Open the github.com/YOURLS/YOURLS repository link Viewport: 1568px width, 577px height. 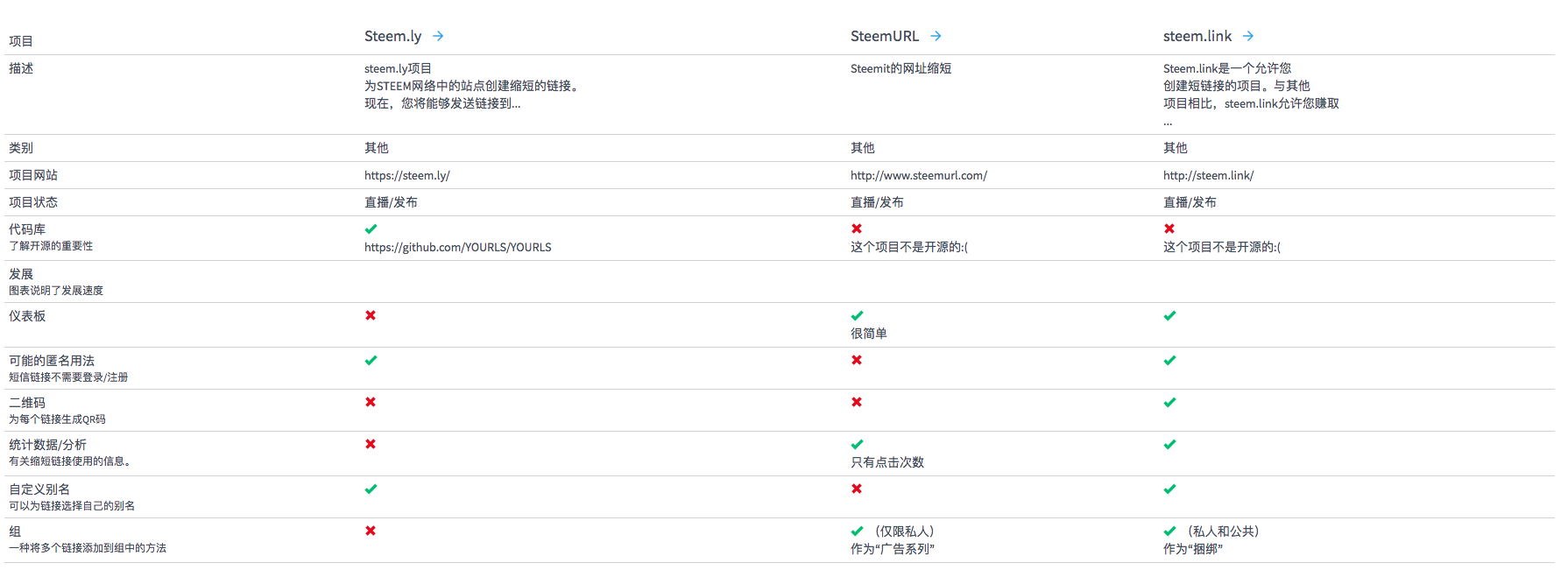tap(458, 247)
